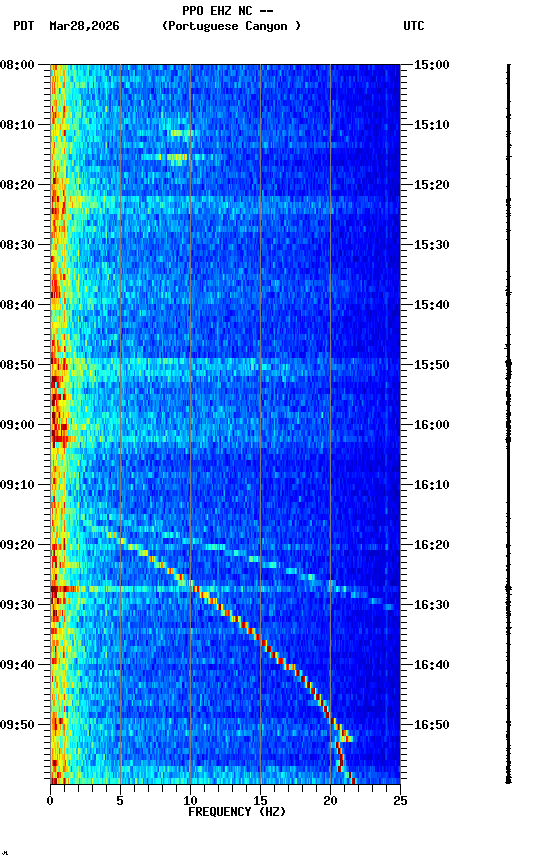Click the 15:50 UTC time label
The width and height of the screenshot is (552, 864).
click(432, 365)
